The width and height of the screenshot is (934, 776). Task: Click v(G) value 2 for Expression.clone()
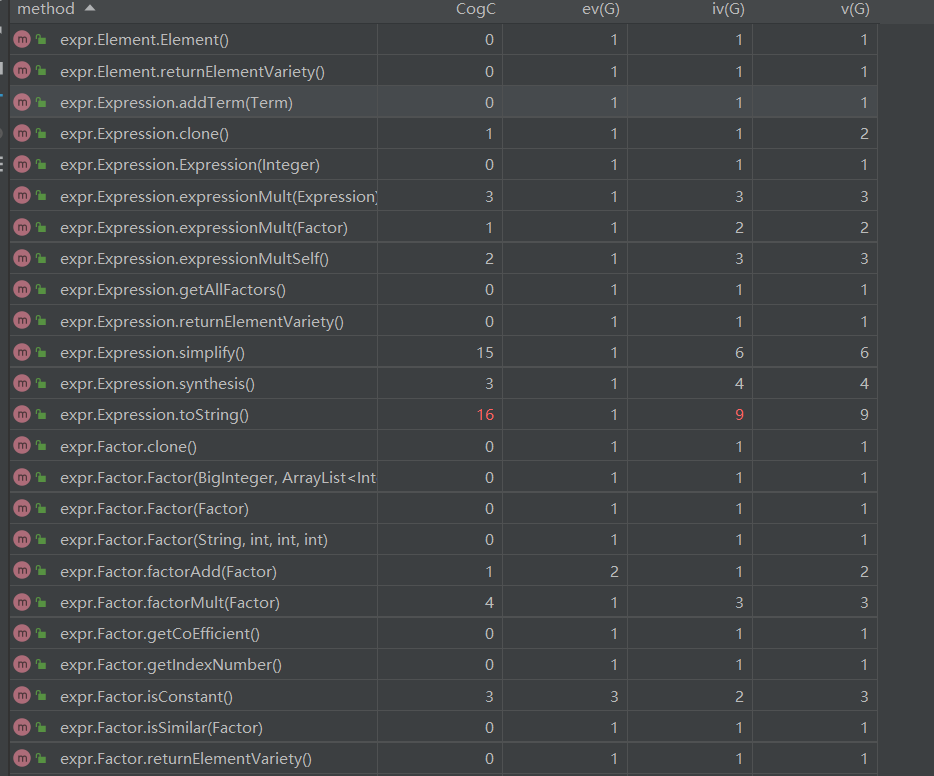pyautogui.click(x=864, y=133)
